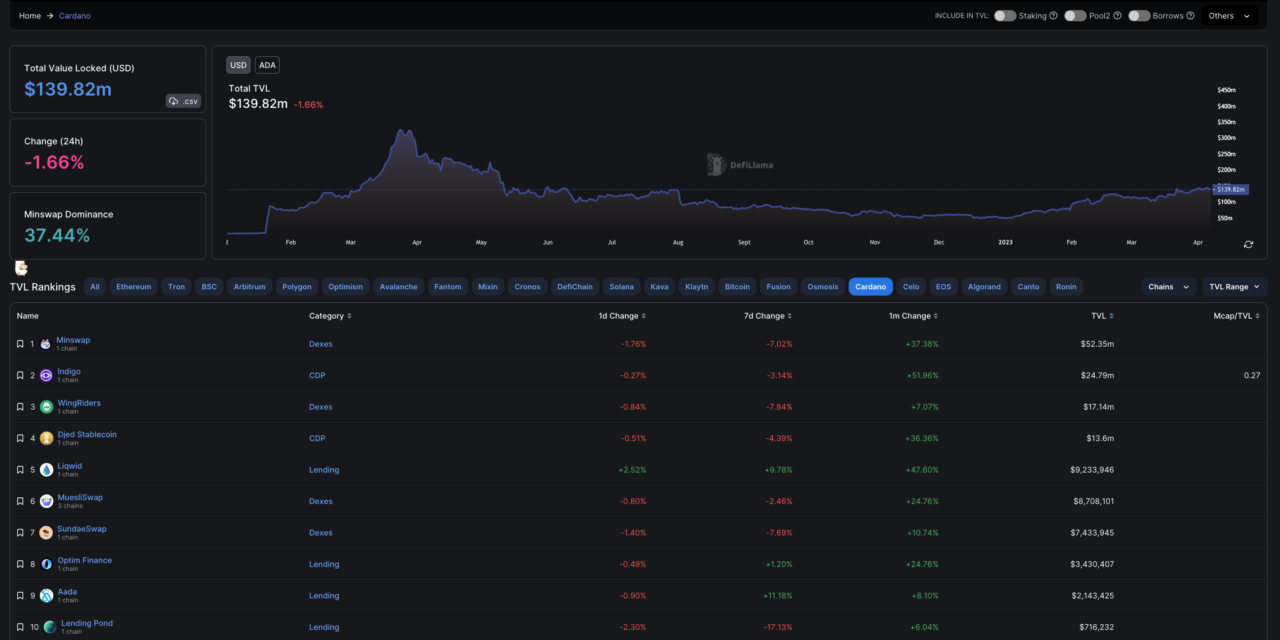Switch to the Solana chain tab
The height and width of the screenshot is (640, 1280).
point(623,287)
